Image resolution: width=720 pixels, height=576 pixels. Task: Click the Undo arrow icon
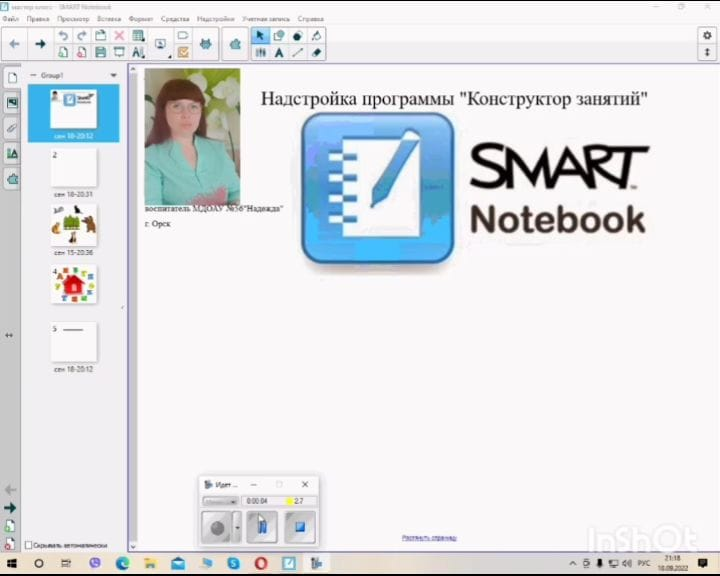coord(63,36)
